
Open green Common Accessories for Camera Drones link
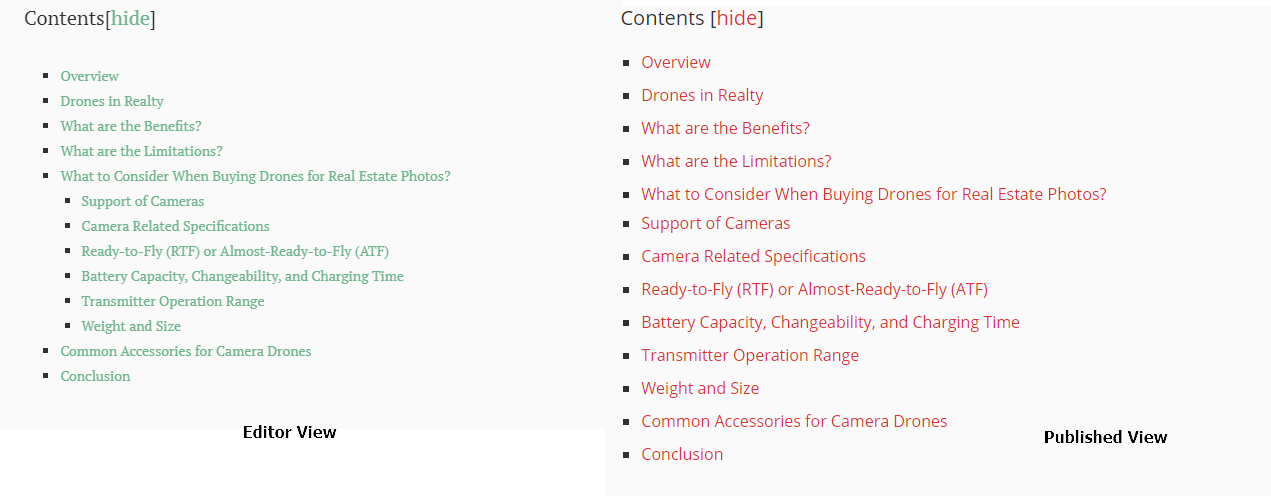pos(186,351)
